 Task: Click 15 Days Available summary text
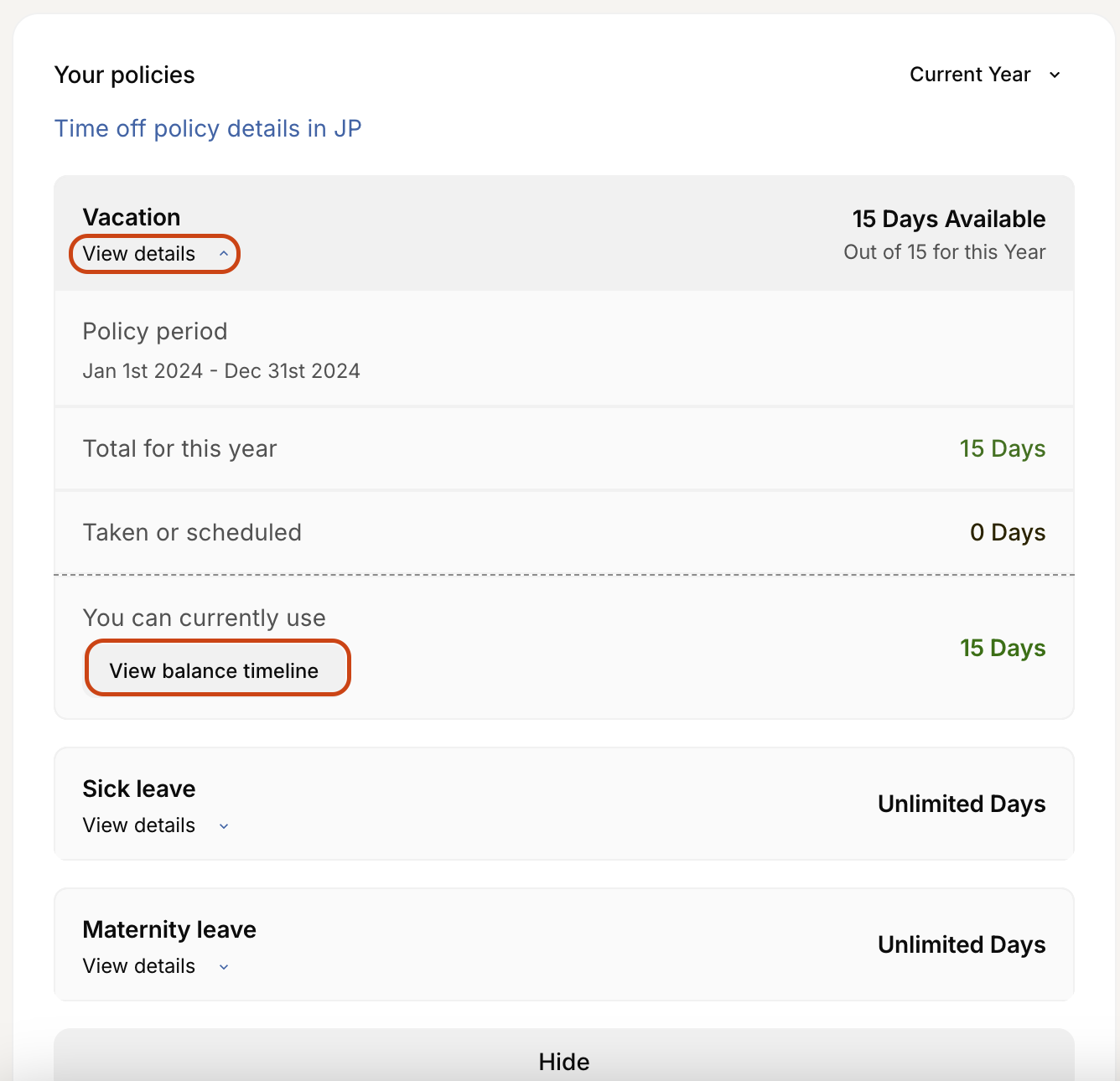point(948,220)
